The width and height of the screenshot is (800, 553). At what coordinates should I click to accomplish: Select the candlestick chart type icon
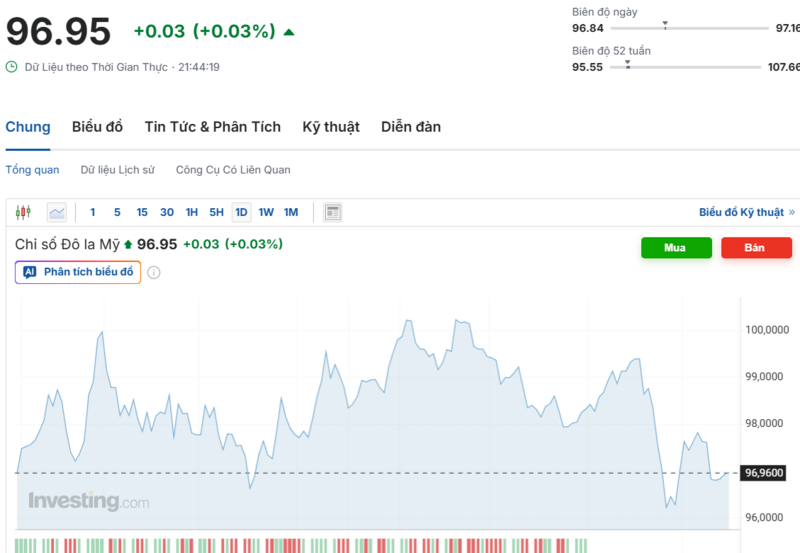coord(24,212)
